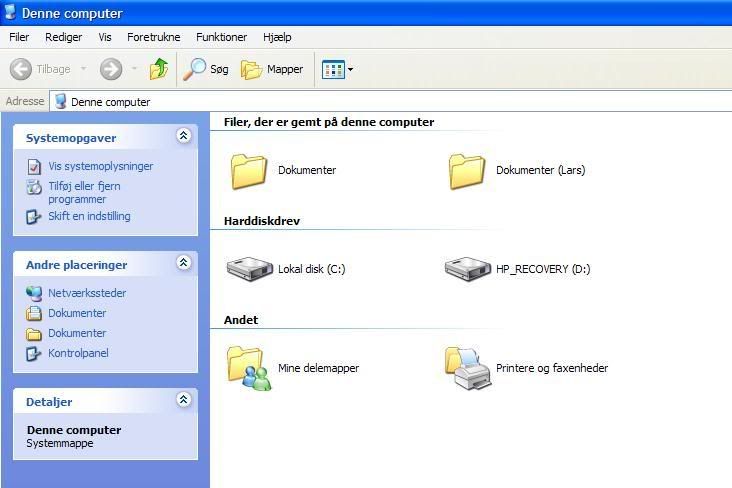Click the Skift en indstilling icon
This screenshot has height=488, width=732.
pyautogui.click(x=34, y=217)
